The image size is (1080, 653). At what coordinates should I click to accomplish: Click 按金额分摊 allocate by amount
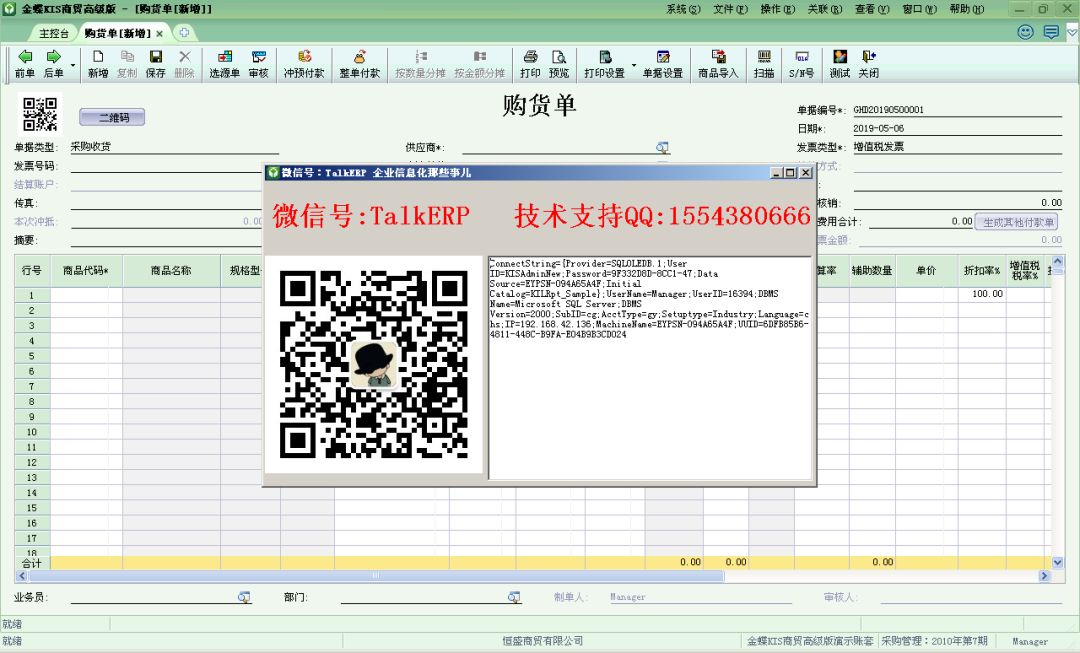click(479, 64)
